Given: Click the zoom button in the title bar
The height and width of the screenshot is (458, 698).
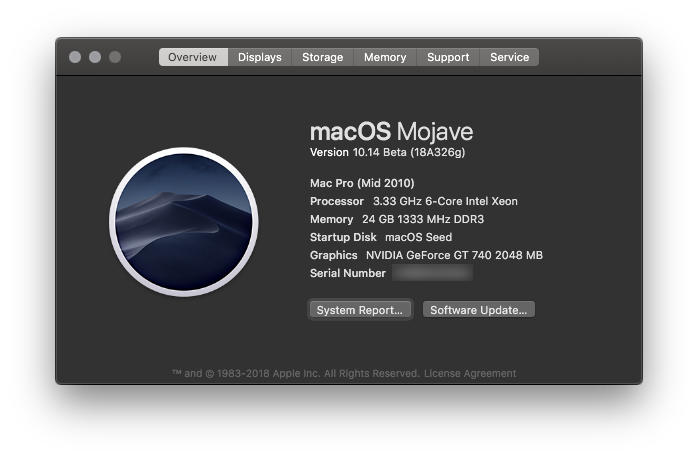Looking at the screenshot, I should point(115,57).
